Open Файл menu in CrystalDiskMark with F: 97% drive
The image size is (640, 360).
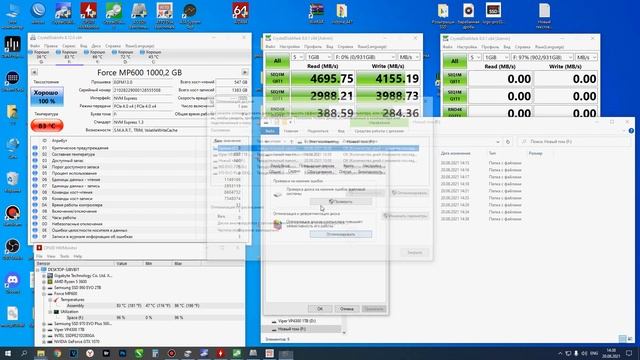tap(448, 47)
